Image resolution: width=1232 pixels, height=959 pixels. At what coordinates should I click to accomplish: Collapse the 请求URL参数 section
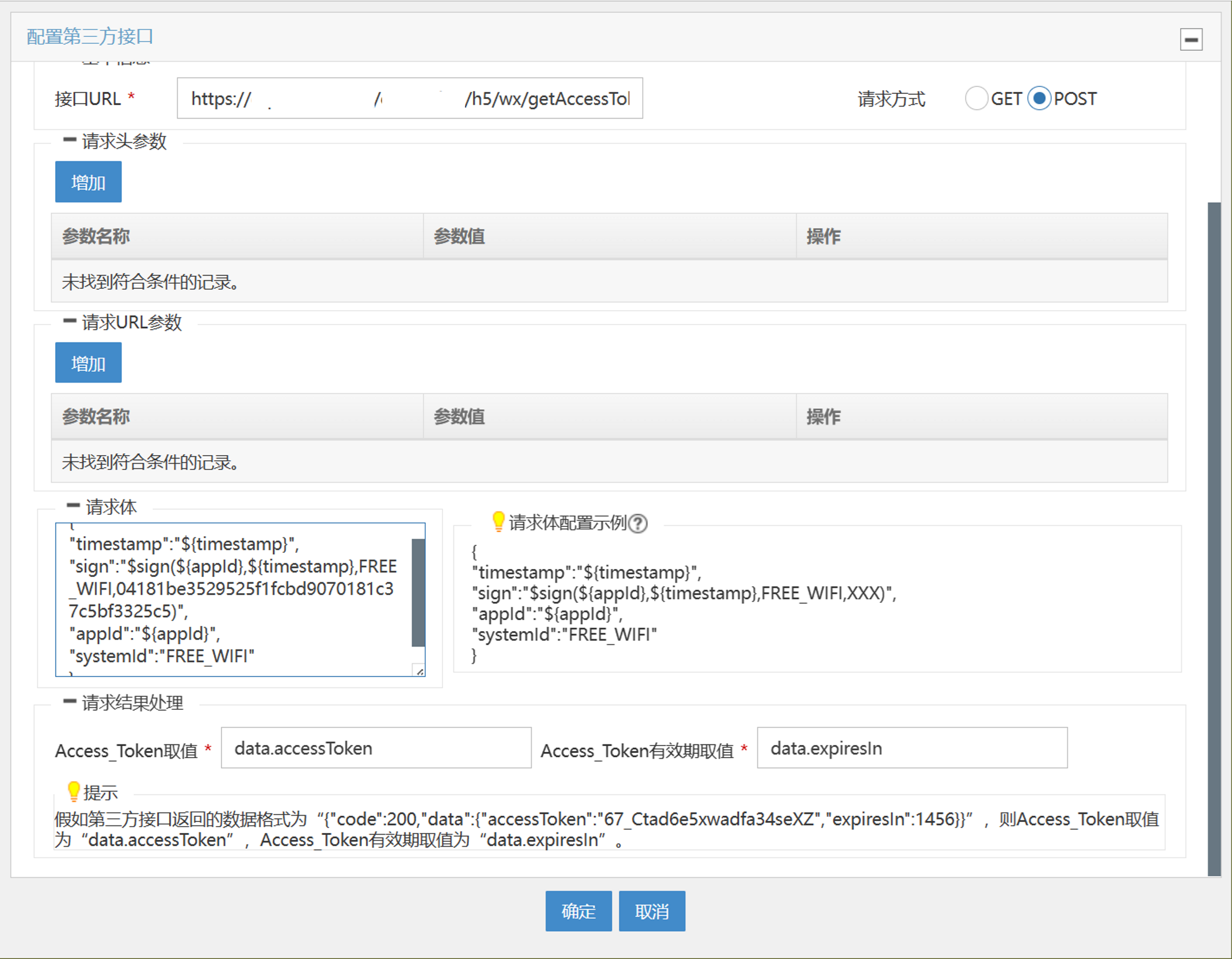coord(70,321)
